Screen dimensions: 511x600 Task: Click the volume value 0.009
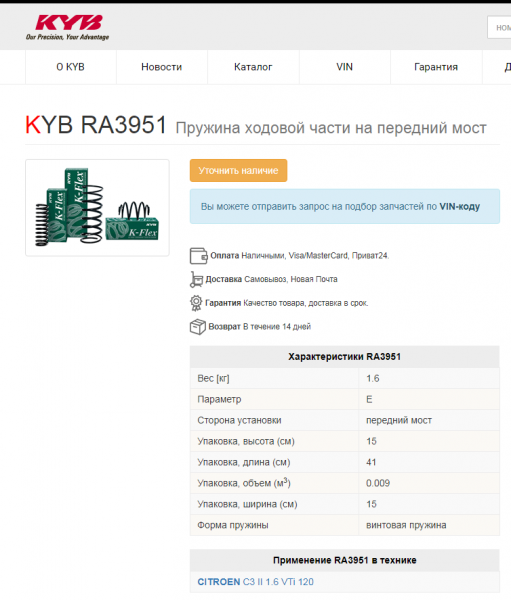[x=378, y=483]
